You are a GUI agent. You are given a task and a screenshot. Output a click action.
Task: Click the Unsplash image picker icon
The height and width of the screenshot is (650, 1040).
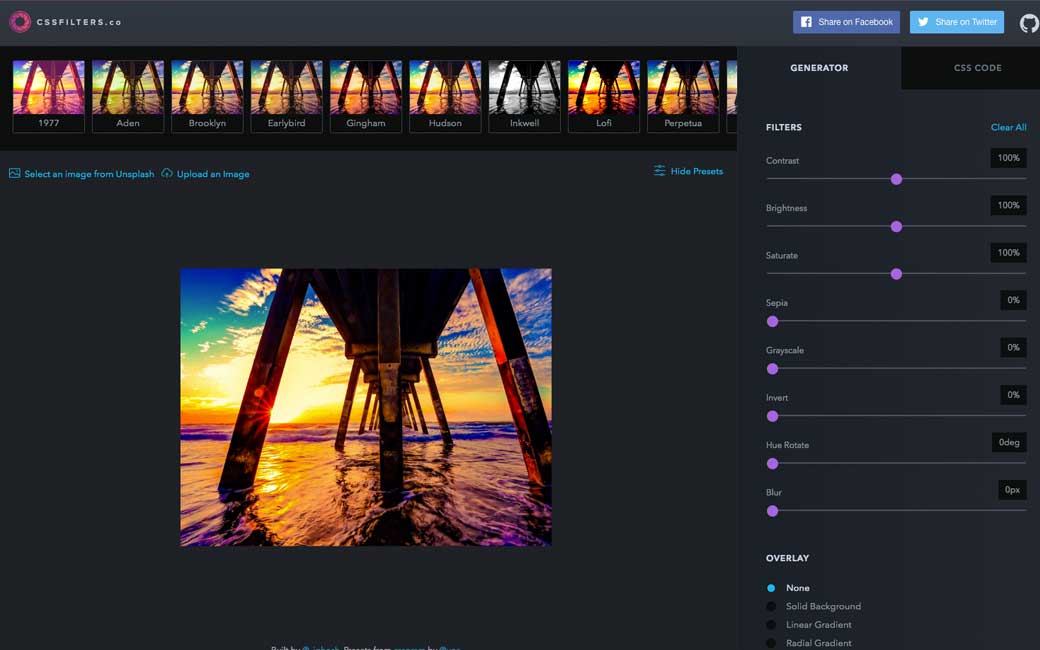[x=14, y=173]
